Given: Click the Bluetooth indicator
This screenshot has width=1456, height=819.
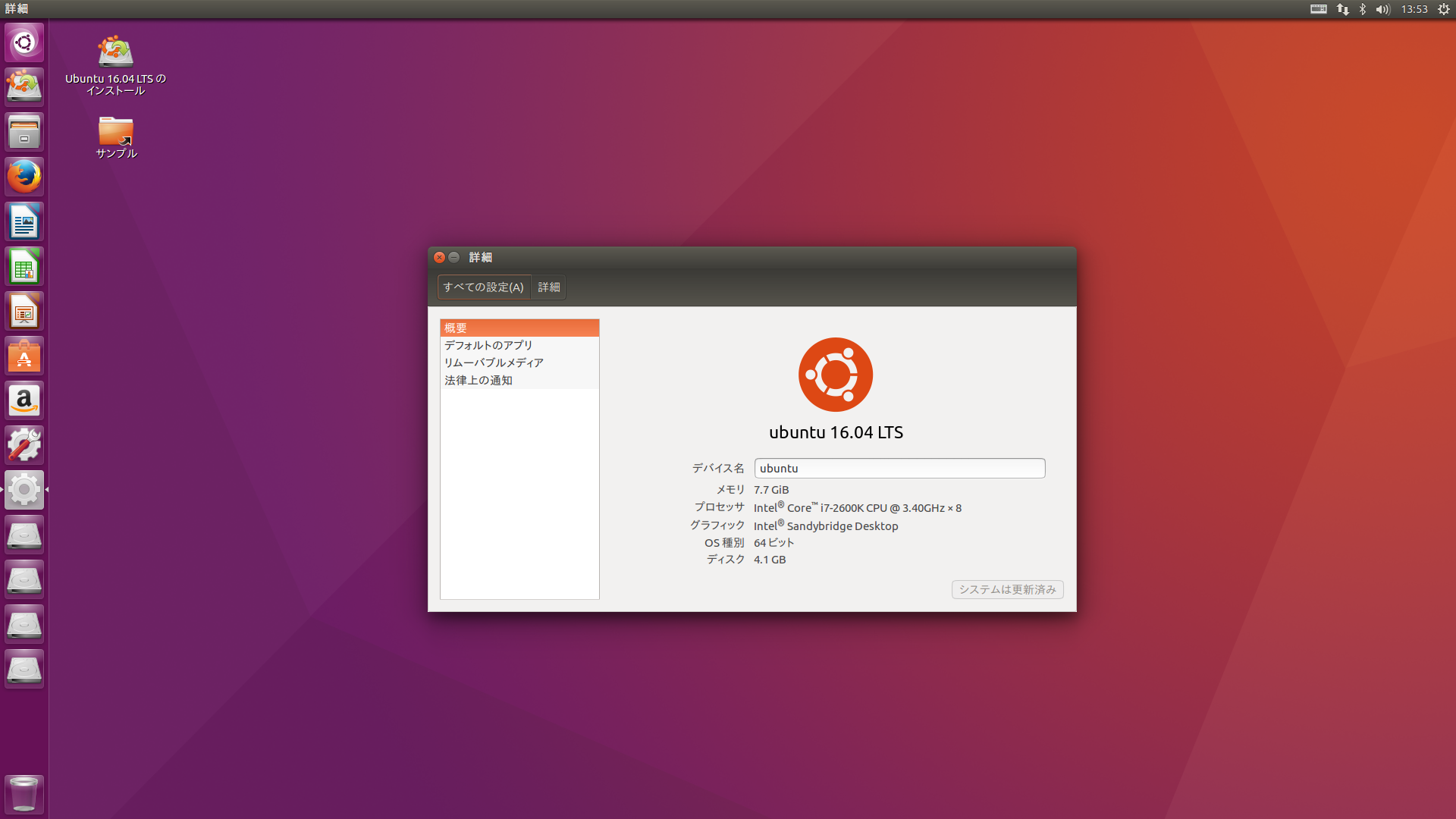Looking at the screenshot, I should click(1363, 9).
